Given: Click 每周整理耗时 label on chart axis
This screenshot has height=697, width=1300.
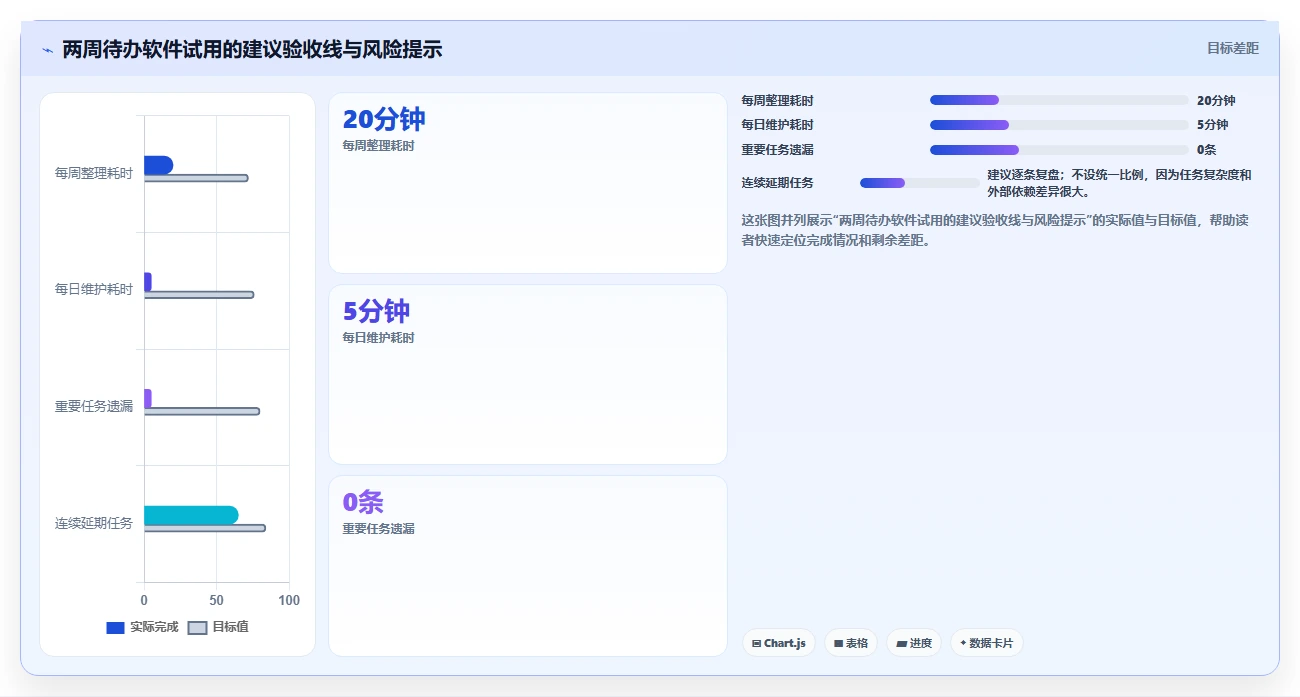Looking at the screenshot, I should (x=94, y=173).
